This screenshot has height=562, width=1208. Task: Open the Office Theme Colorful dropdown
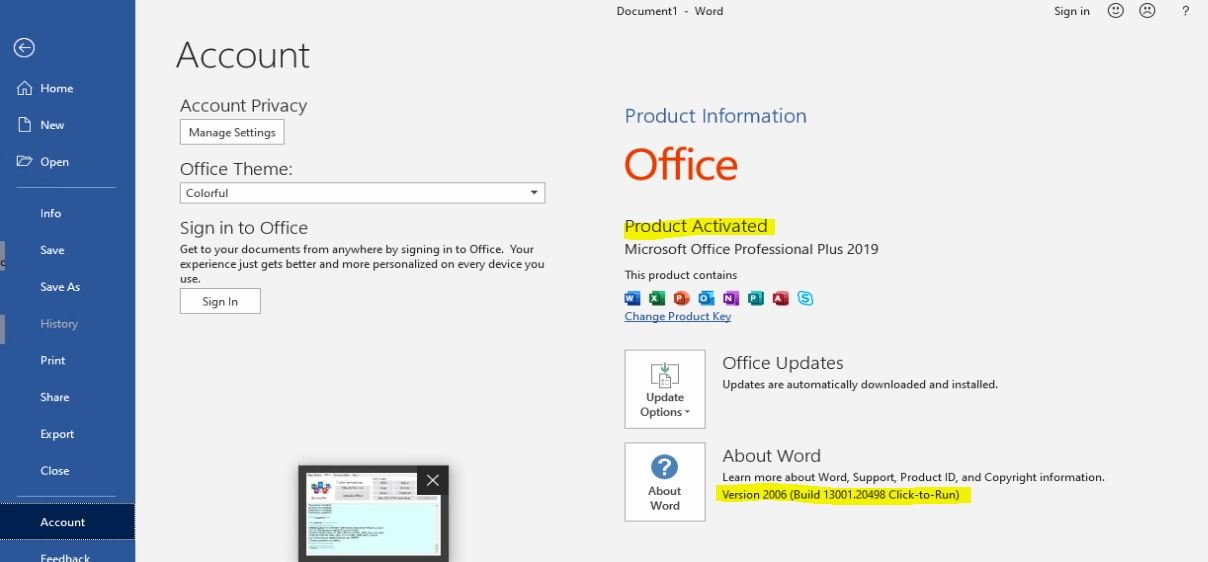[x=362, y=193]
